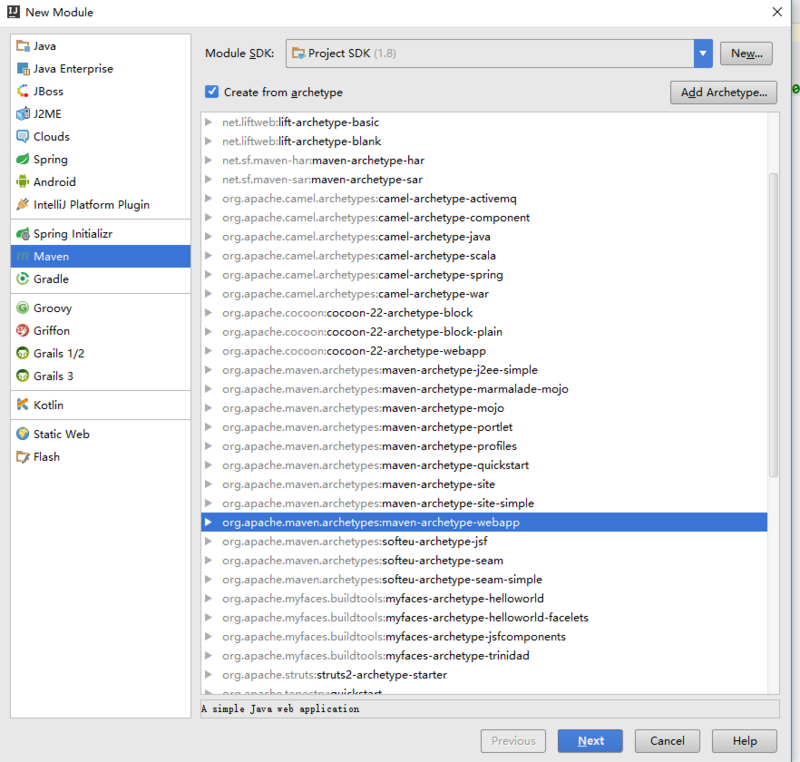Close the New Module dialog
The image size is (800, 762).
point(777,12)
